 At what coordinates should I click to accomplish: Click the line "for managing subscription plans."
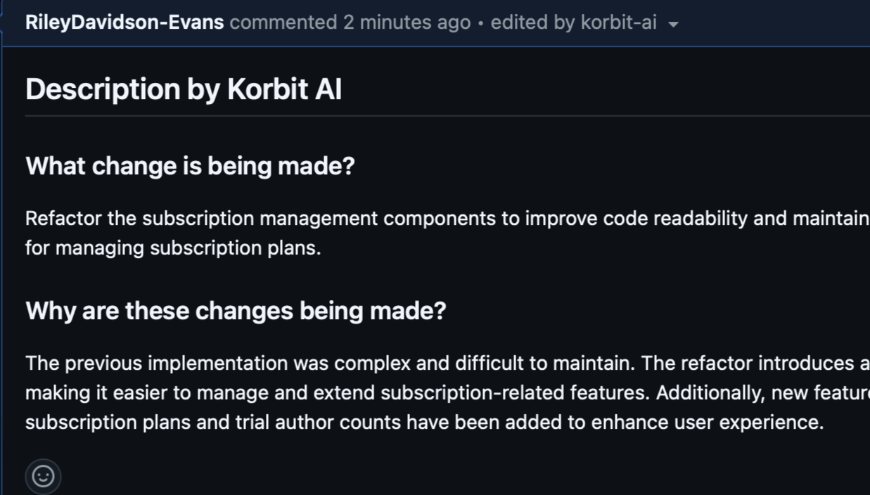tap(173, 248)
